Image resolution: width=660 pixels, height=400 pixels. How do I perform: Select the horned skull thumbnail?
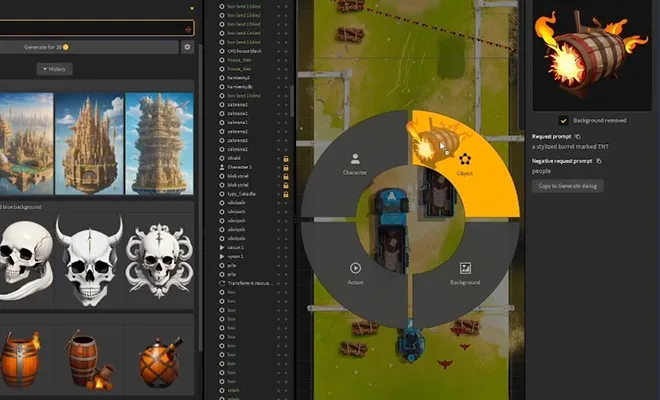coord(90,253)
